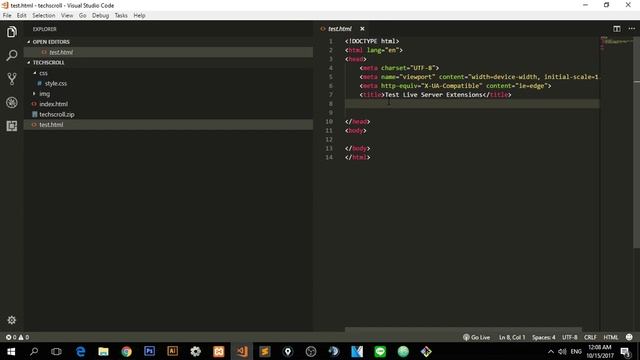Close the test.html editor tab
This screenshot has width=640, height=360.
pyautogui.click(x=362, y=29)
